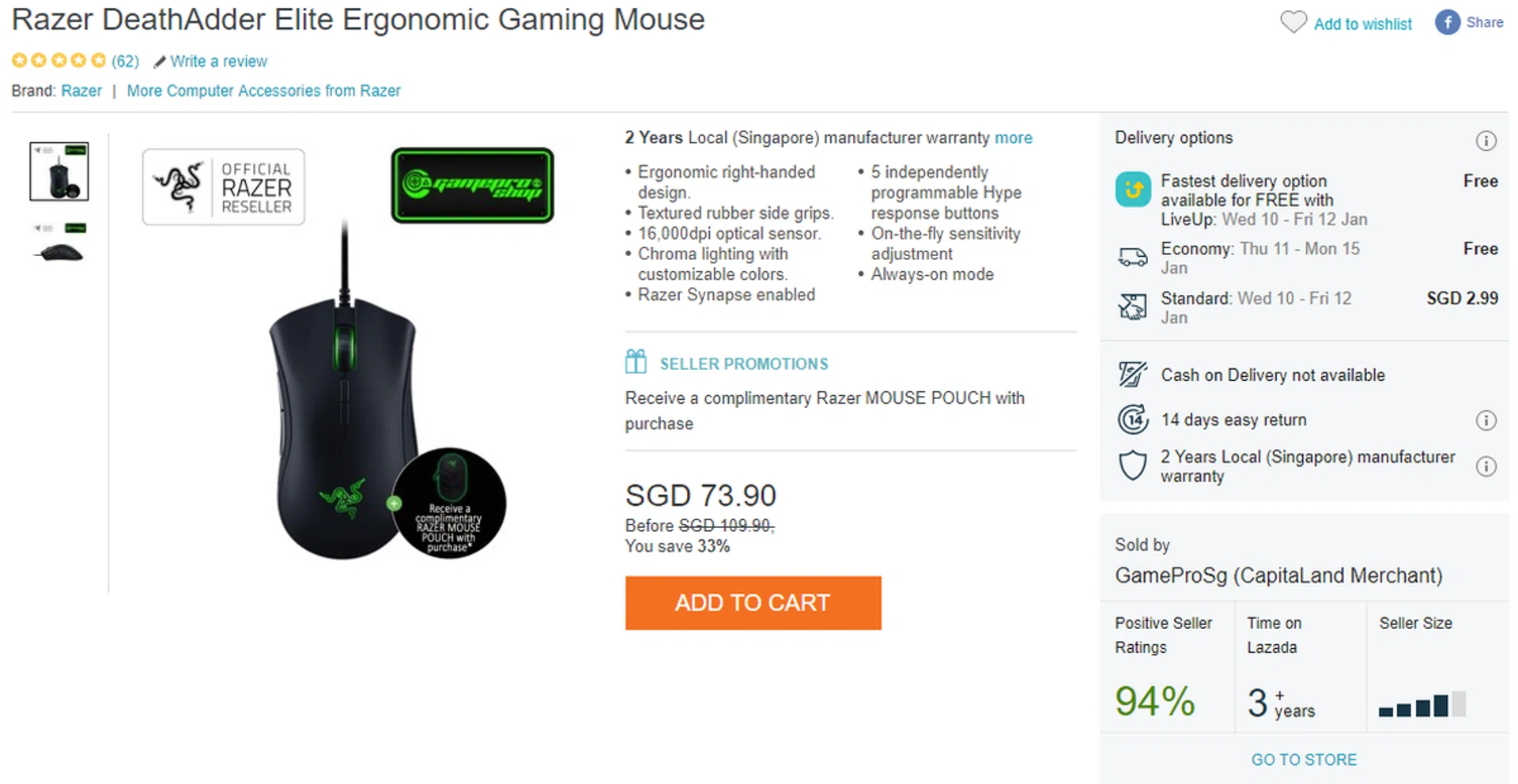Image resolution: width=1518 pixels, height=784 pixels.
Task: Select the first mouse top-view thumbnail
Action: pyautogui.click(x=59, y=171)
